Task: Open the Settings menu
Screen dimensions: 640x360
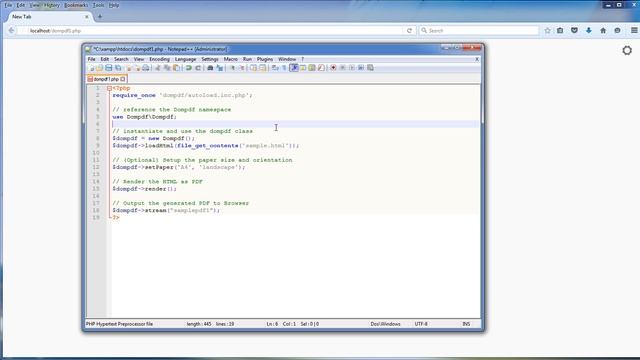Action: click(x=210, y=59)
